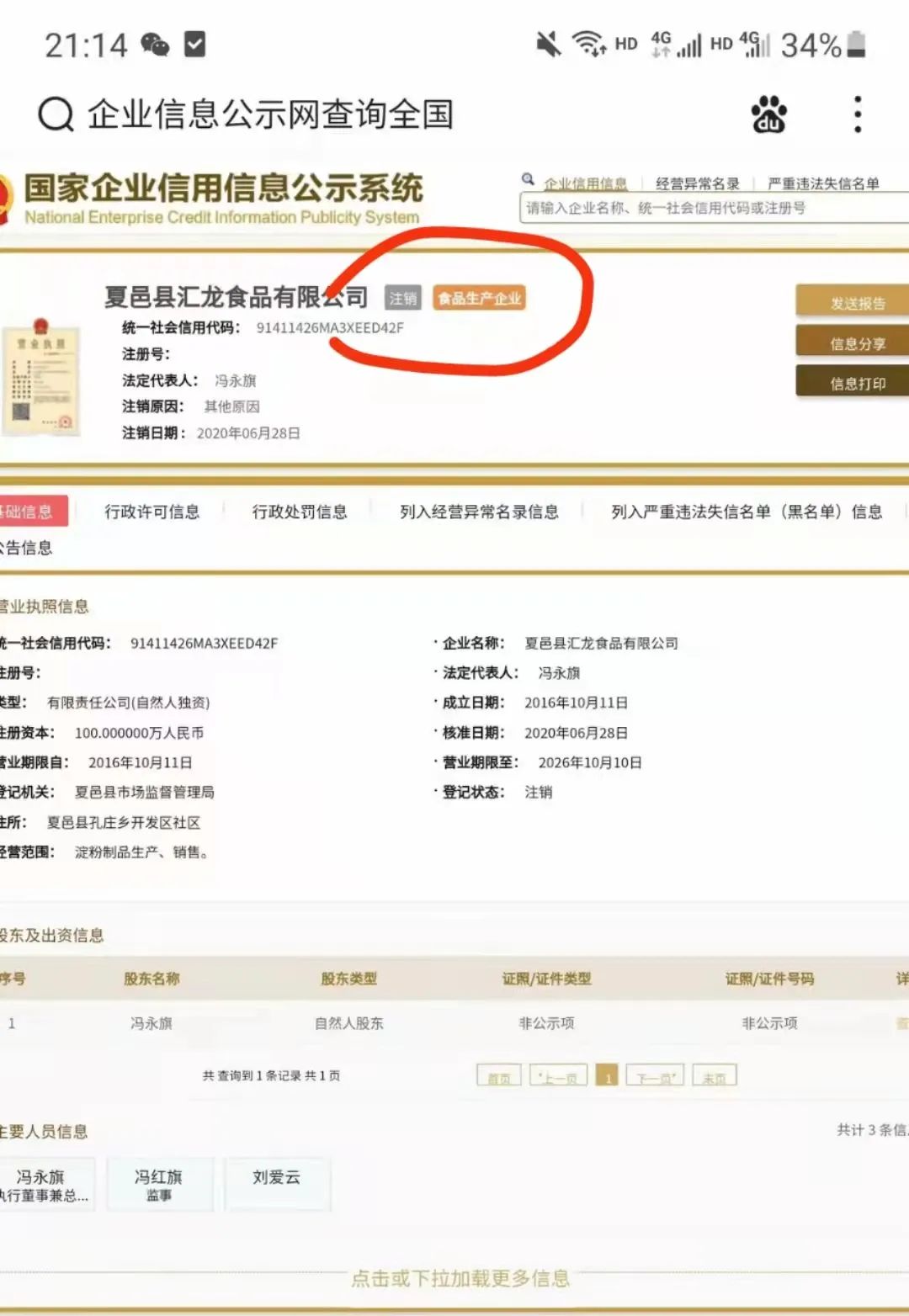
Task: Go to 末页 in pagination
Action: (x=715, y=1075)
